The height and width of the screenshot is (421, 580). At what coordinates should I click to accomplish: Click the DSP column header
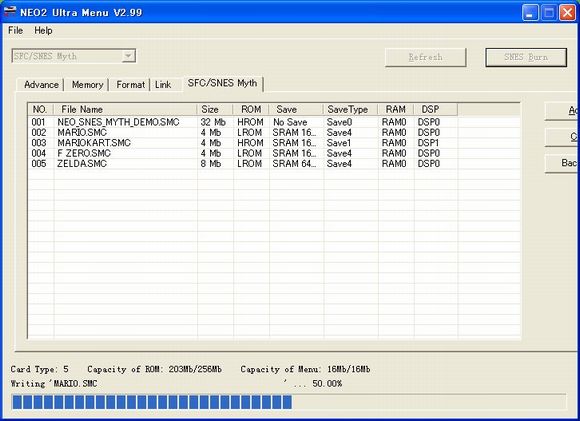click(x=435, y=110)
